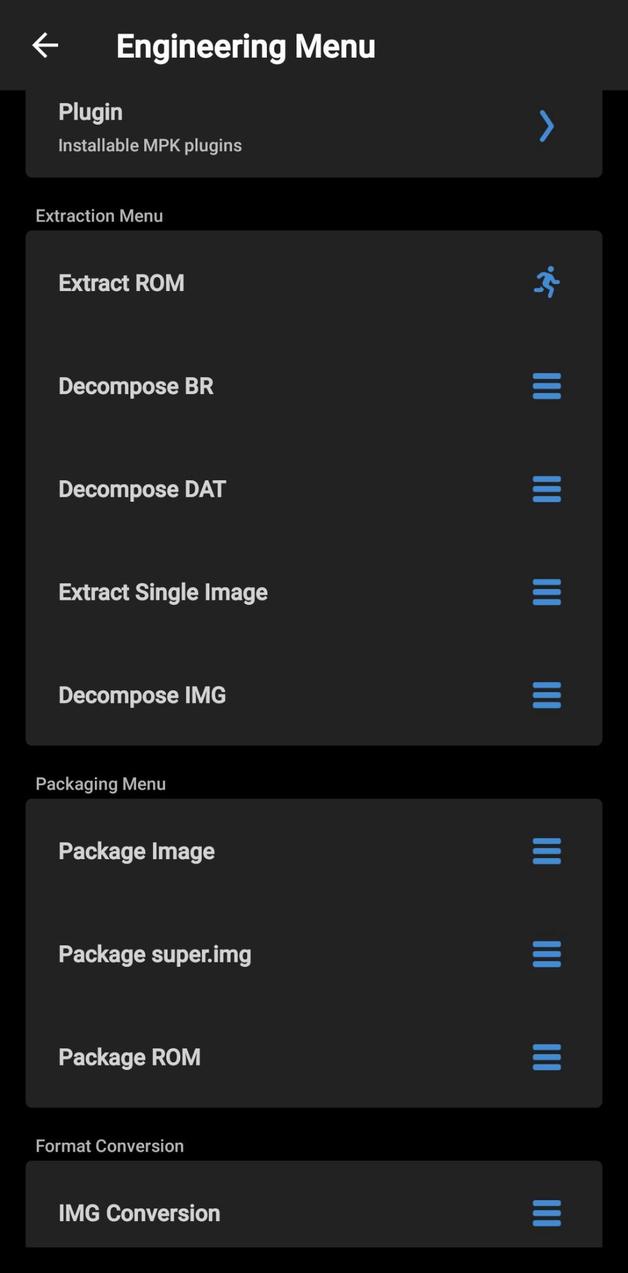Tap the running-person icon beside Extract ROM

tap(546, 283)
